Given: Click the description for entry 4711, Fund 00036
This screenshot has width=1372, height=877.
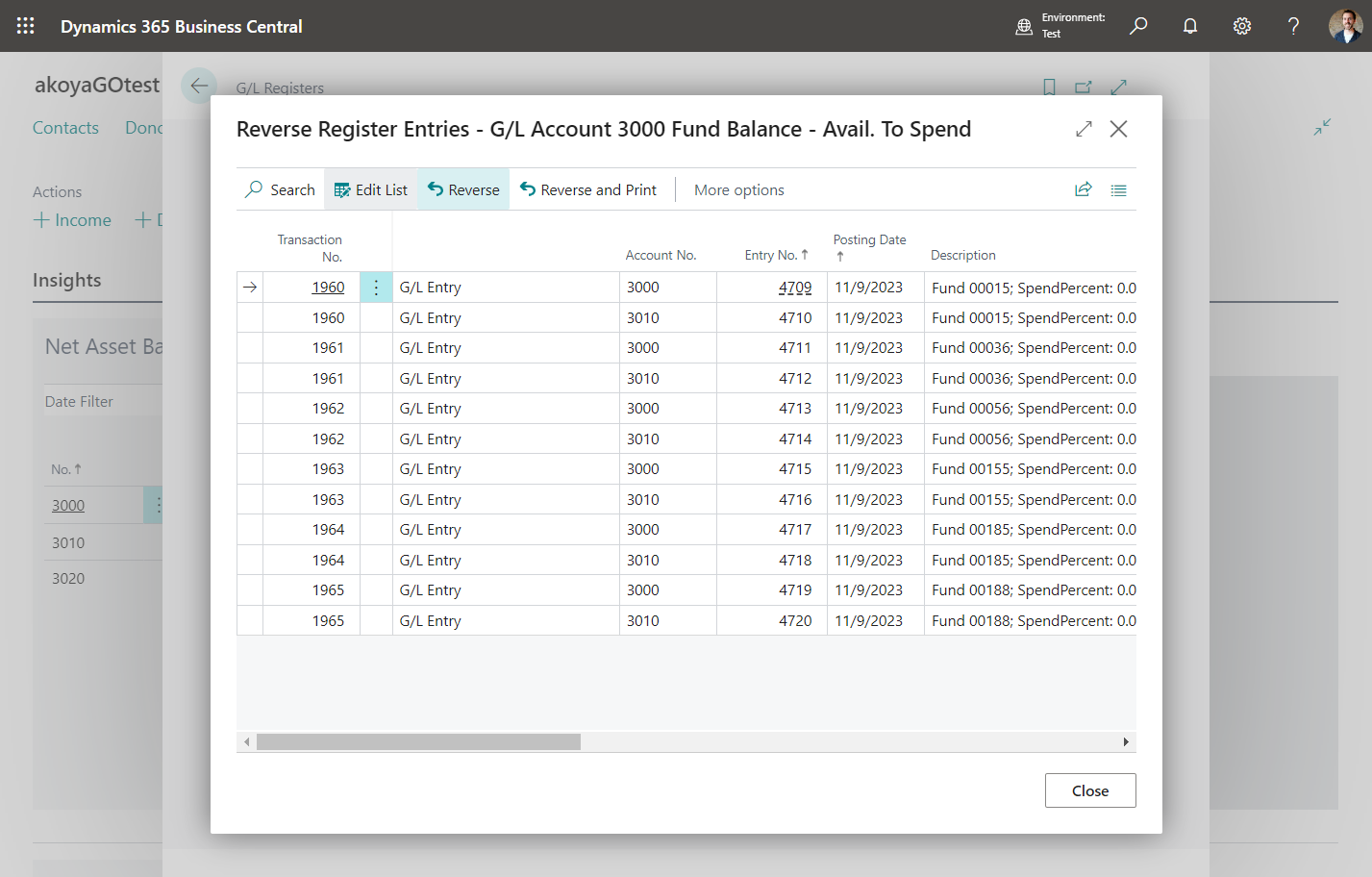Looking at the screenshot, I should (1031, 348).
